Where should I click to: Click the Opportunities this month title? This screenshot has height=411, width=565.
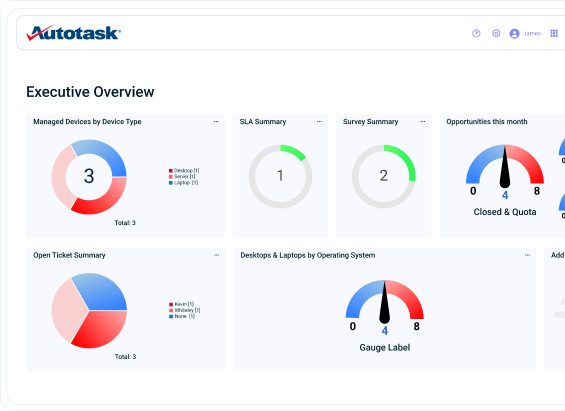(x=487, y=122)
